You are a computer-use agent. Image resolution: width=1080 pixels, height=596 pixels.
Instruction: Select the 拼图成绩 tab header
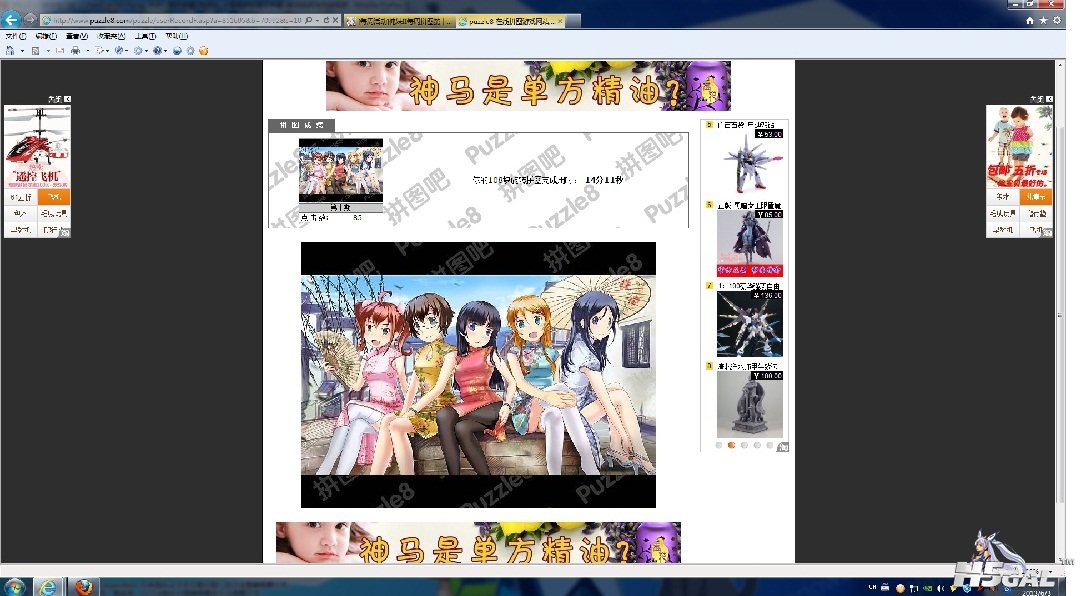pos(301,125)
